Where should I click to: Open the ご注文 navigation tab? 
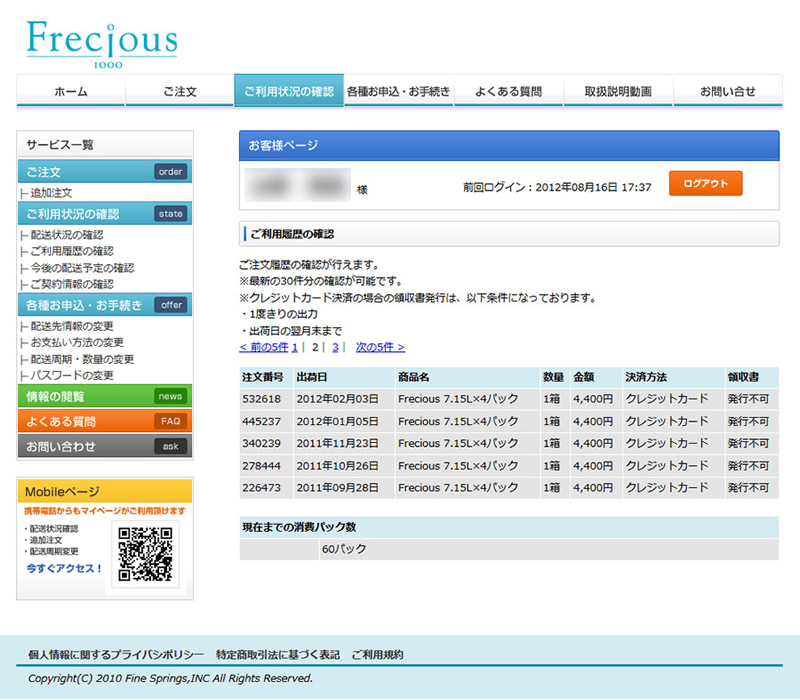click(180, 91)
